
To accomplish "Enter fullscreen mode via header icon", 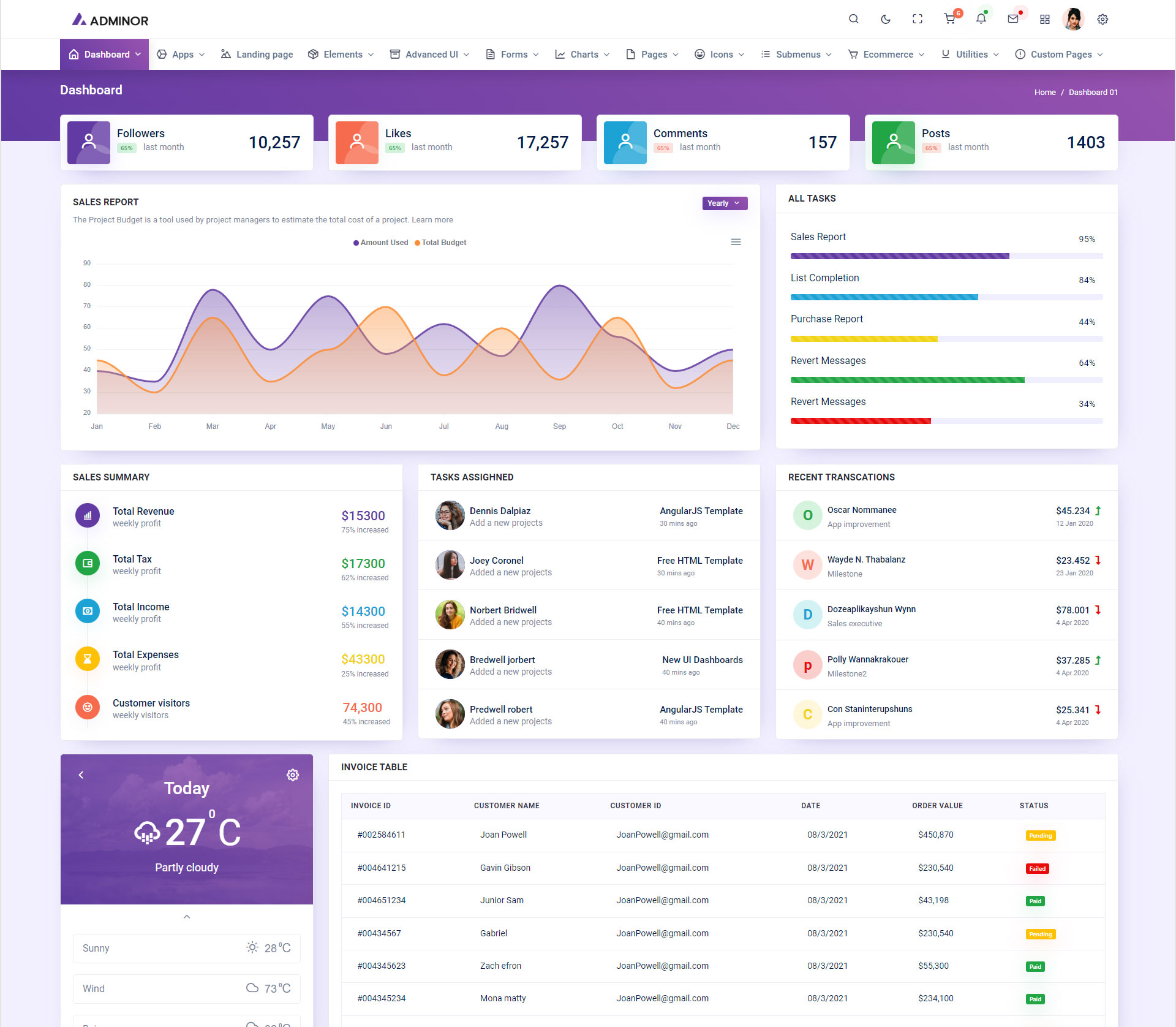I will click(x=917, y=19).
